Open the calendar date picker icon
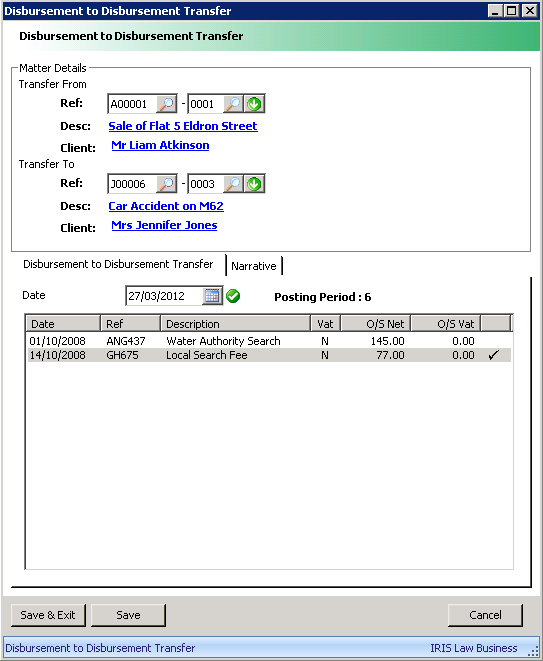Screen dimensions: 543x661 (212, 296)
